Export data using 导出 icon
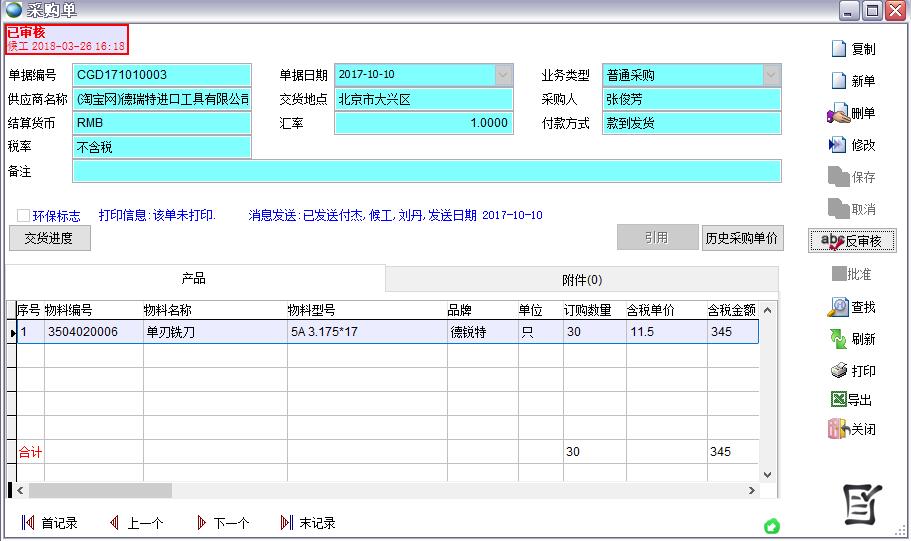Image resolution: width=911 pixels, height=541 pixels. click(839, 400)
